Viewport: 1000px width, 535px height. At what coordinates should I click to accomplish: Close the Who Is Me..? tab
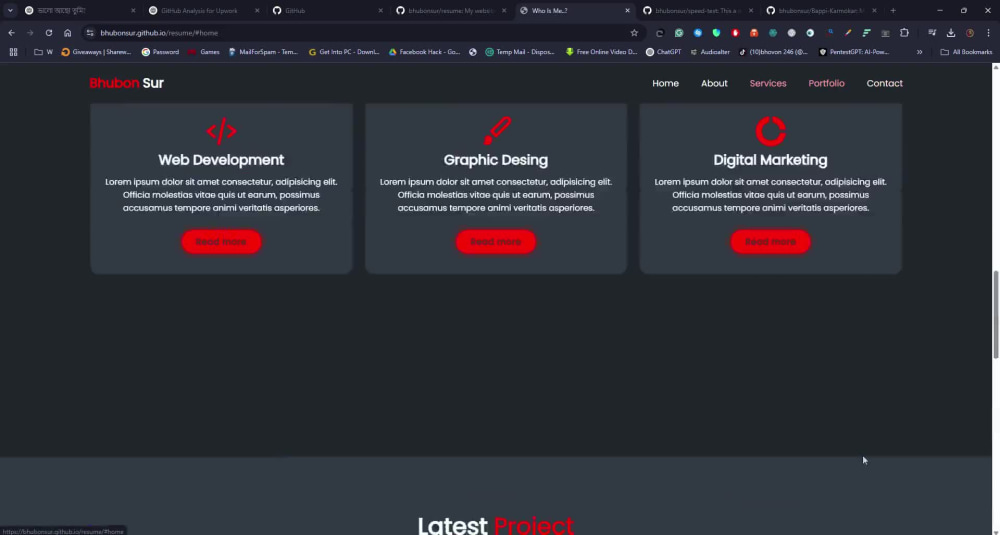click(x=627, y=10)
